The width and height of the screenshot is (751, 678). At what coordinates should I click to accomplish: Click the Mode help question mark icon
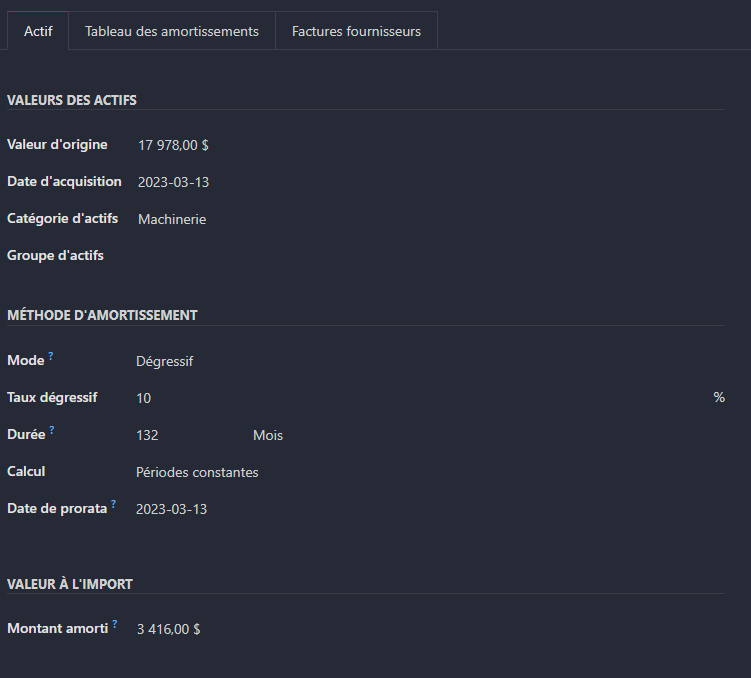point(51,356)
